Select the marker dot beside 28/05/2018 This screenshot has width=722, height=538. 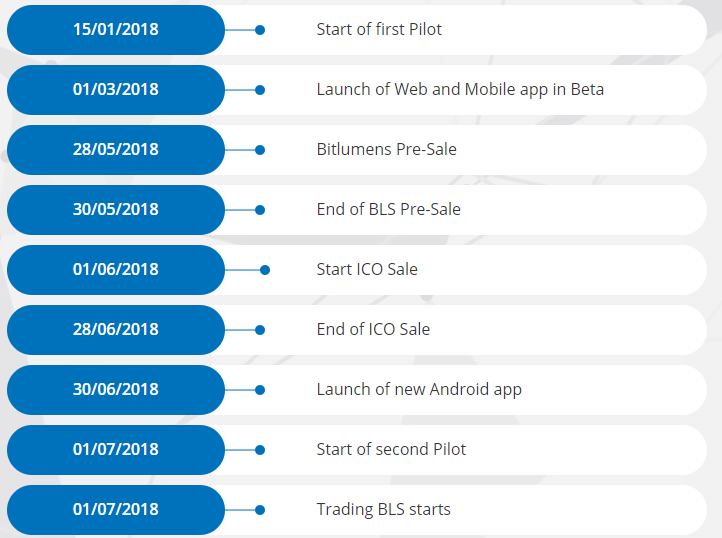click(x=260, y=150)
